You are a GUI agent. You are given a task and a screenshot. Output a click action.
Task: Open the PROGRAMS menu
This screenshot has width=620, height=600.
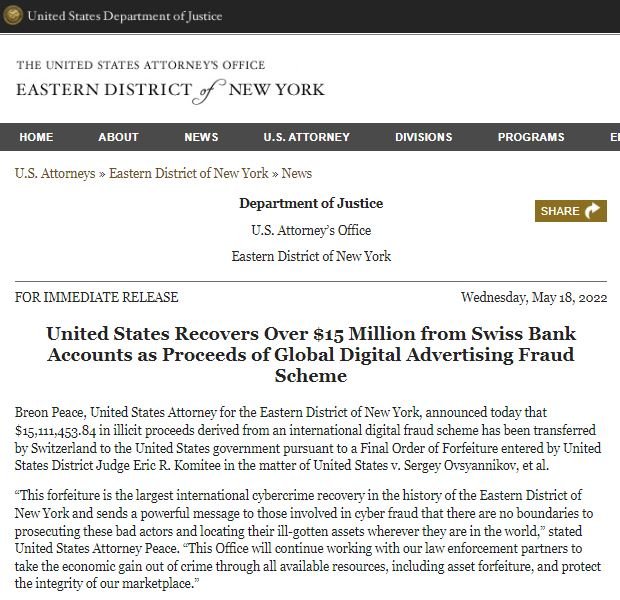coord(531,137)
